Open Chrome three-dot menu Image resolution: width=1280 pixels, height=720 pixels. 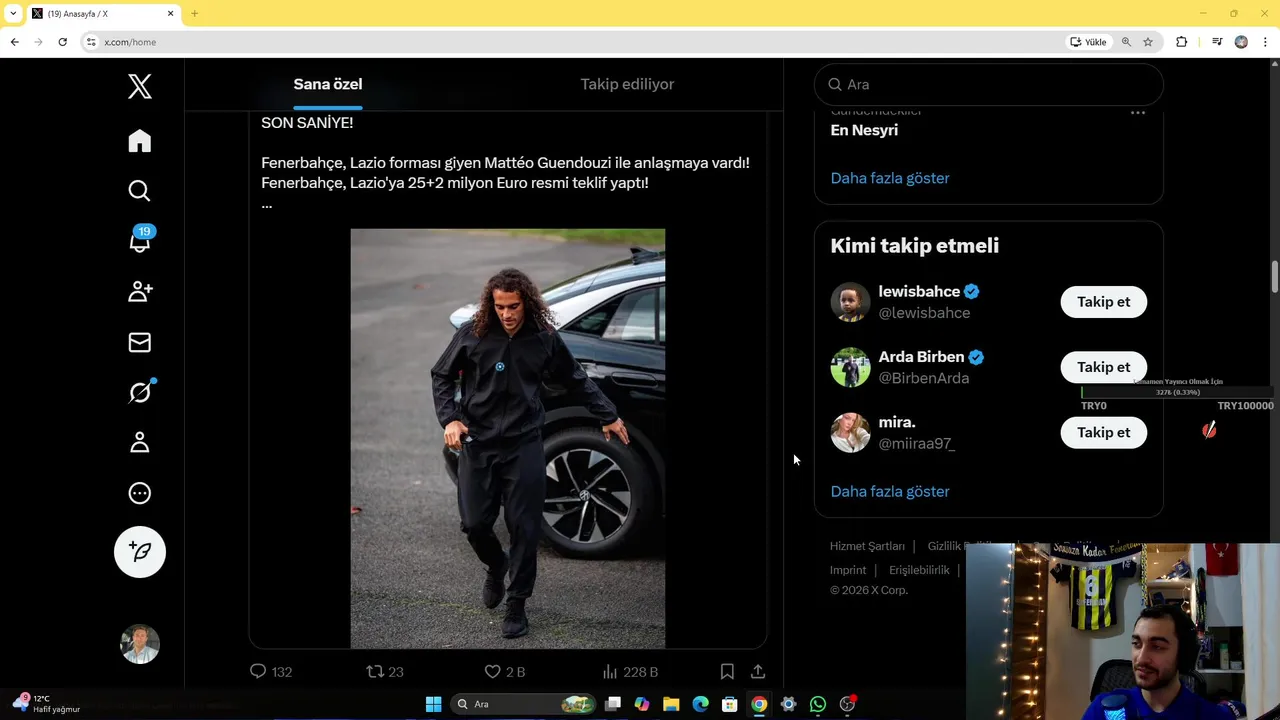tap(1265, 42)
